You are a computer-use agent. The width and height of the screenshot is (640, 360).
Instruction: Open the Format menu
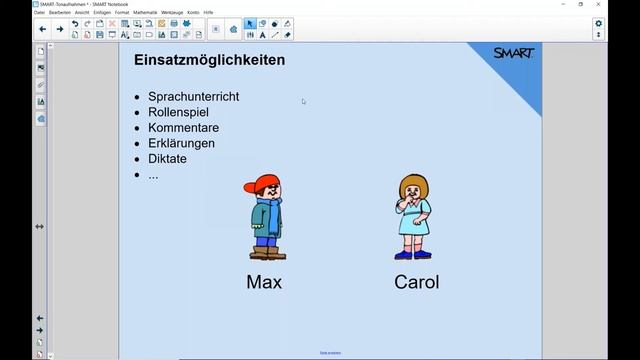122,13
